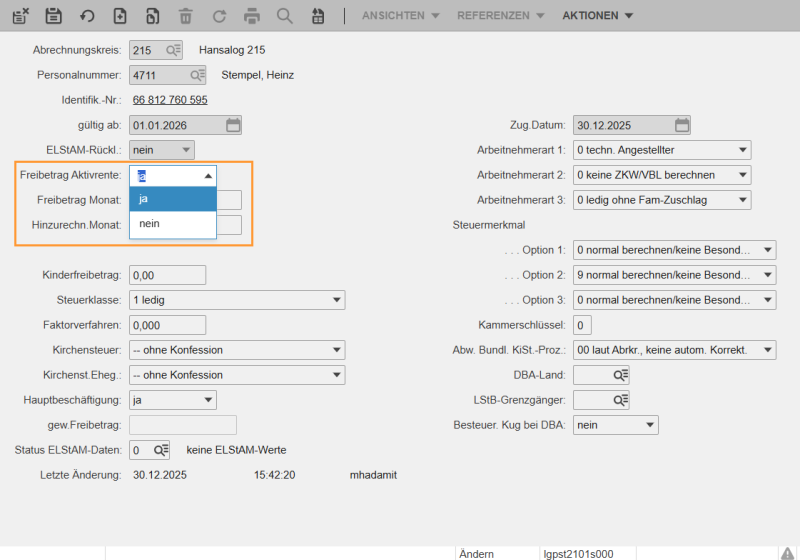Viewport: 800px width, 560px height.
Task: Click the name text 'Stempel, Heinz'
Action: pyautogui.click(x=257, y=75)
